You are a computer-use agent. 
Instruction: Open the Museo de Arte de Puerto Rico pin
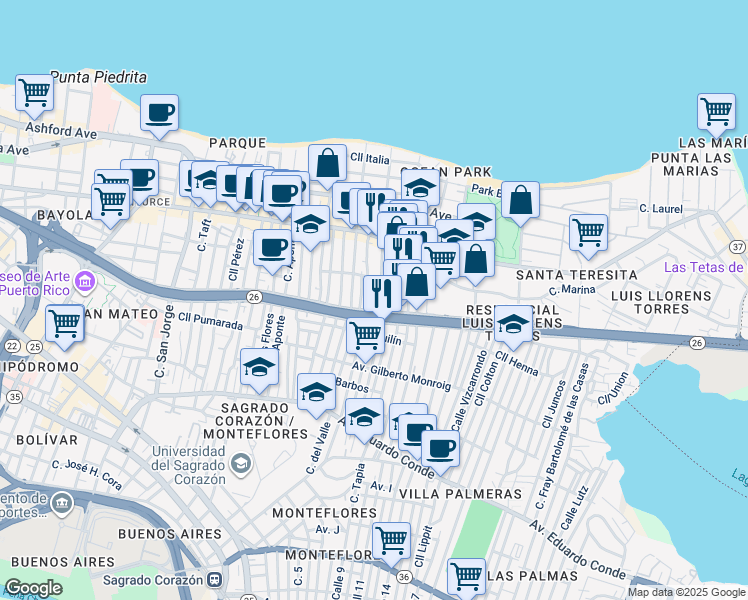point(84,283)
